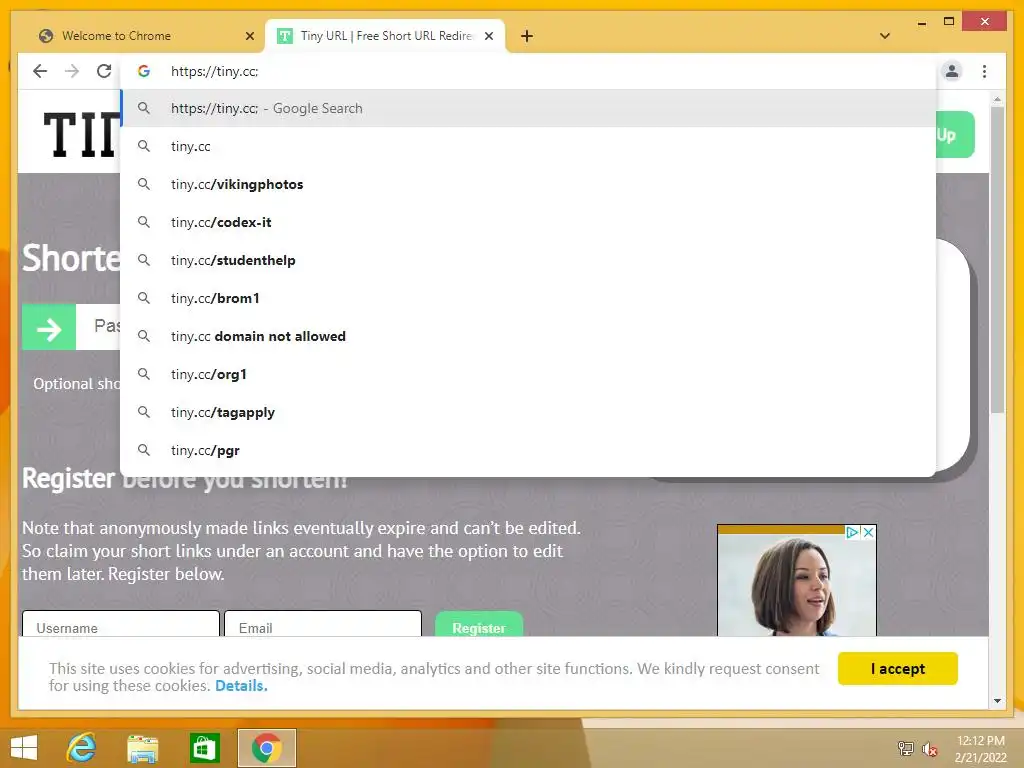Viewport: 1024px width, 768px height.
Task: Select the tiny.cc/pgr suggestion
Action: pyautogui.click(x=528, y=450)
